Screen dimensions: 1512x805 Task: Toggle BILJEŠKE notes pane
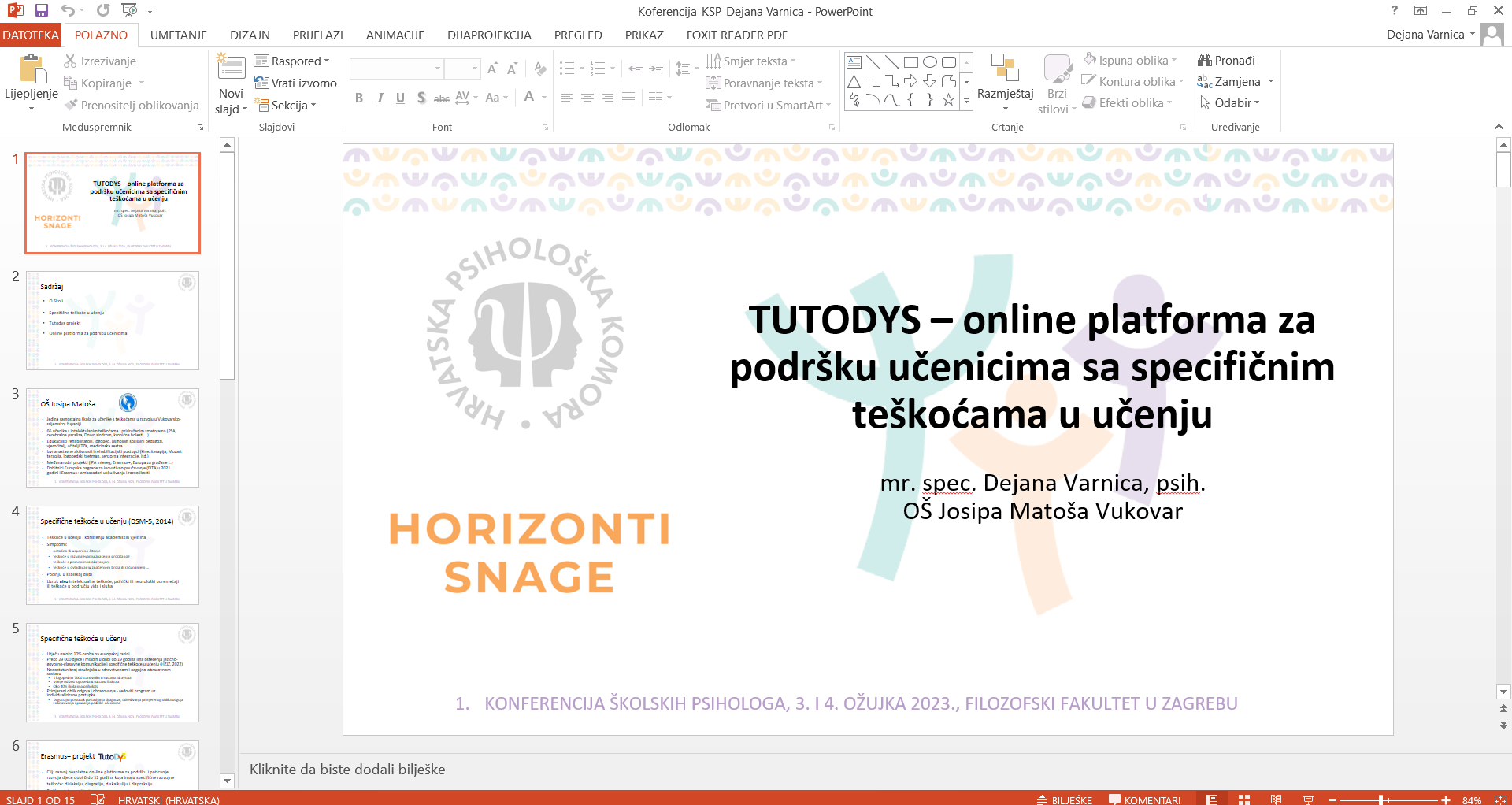[x=1065, y=799]
